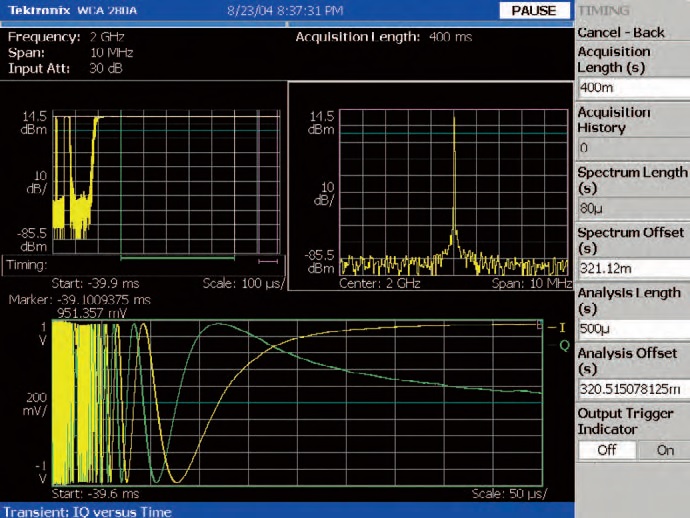This screenshot has width=690, height=518.
Task: Select the Analysis Offset value field
Action: click(632, 388)
